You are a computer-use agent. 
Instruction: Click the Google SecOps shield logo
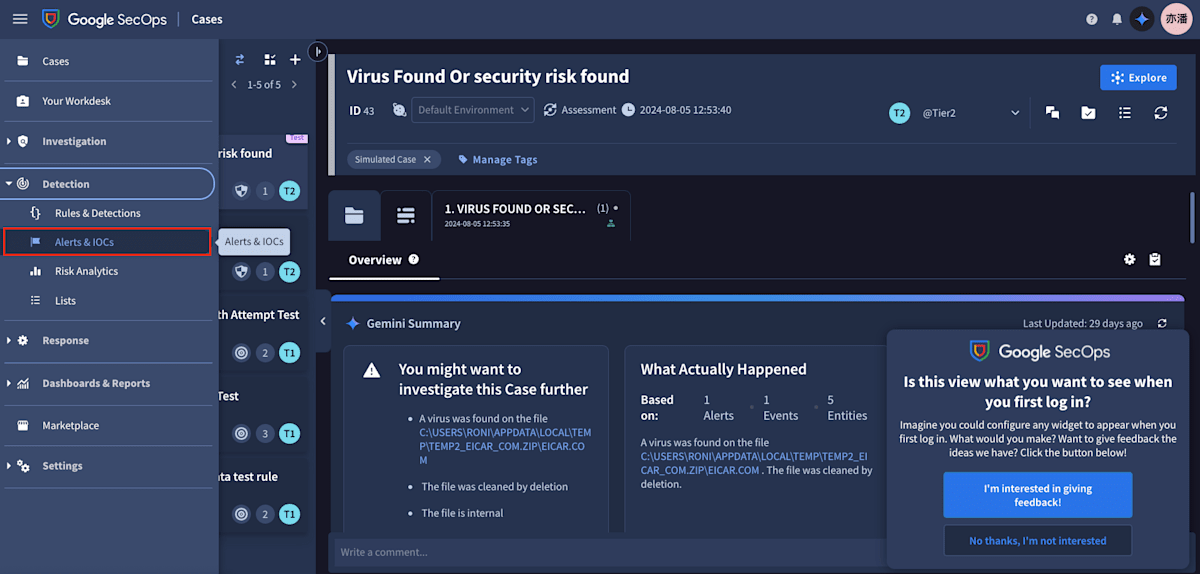51,19
